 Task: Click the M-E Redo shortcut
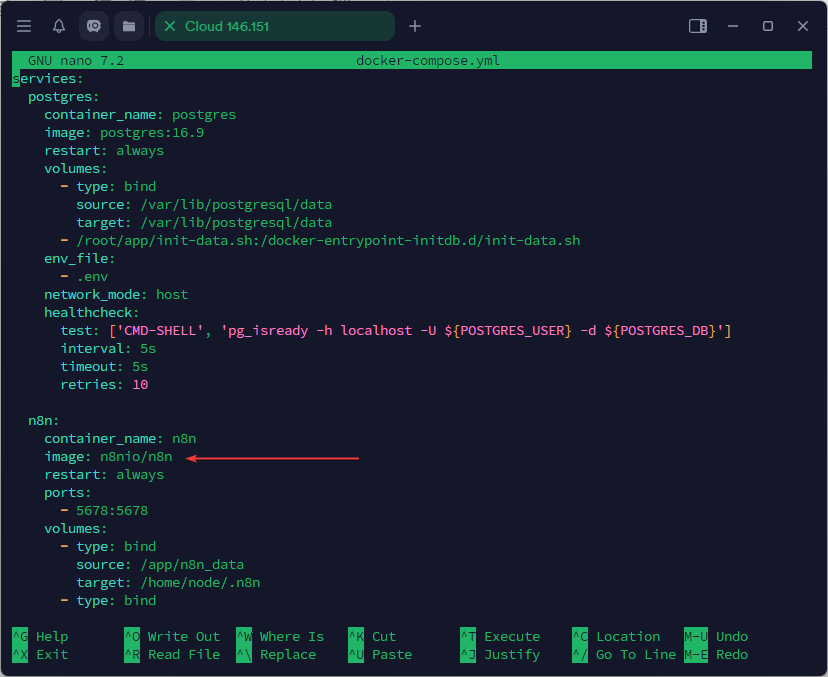coord(716,654)
